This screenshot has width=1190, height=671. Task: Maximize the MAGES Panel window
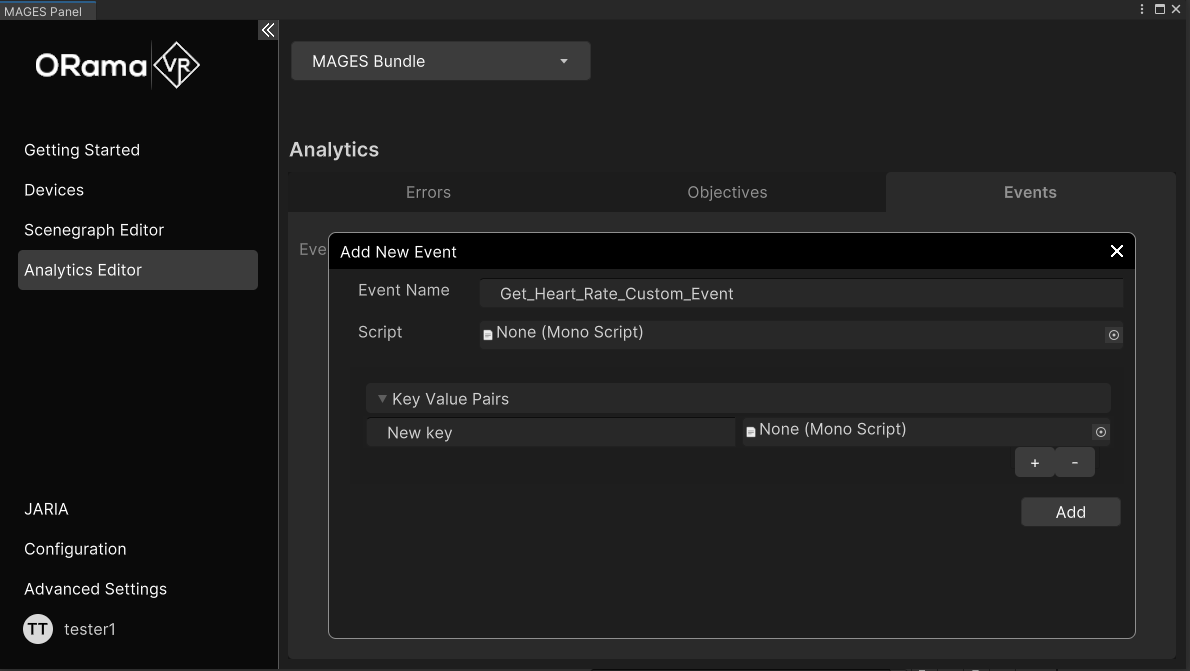click(1160, 9)
